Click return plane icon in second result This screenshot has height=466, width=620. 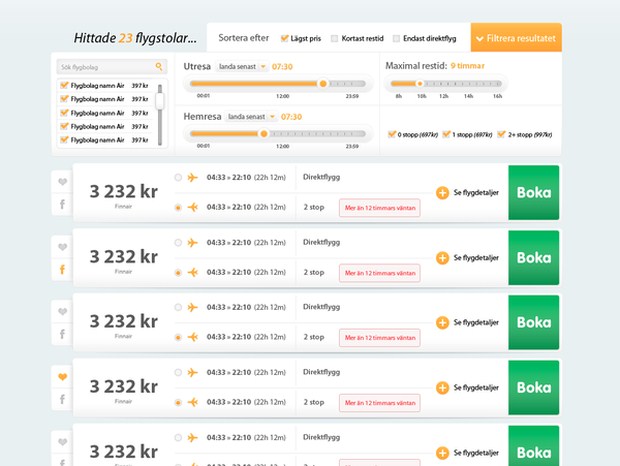coord(193,272)
